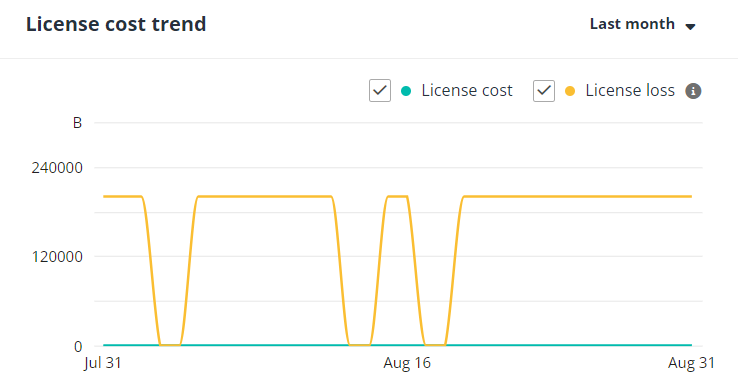Image resolution: width=738 pixels, height=380 pixels.
Task: Click the Aug 16 date label
Action: pos(407,363)
